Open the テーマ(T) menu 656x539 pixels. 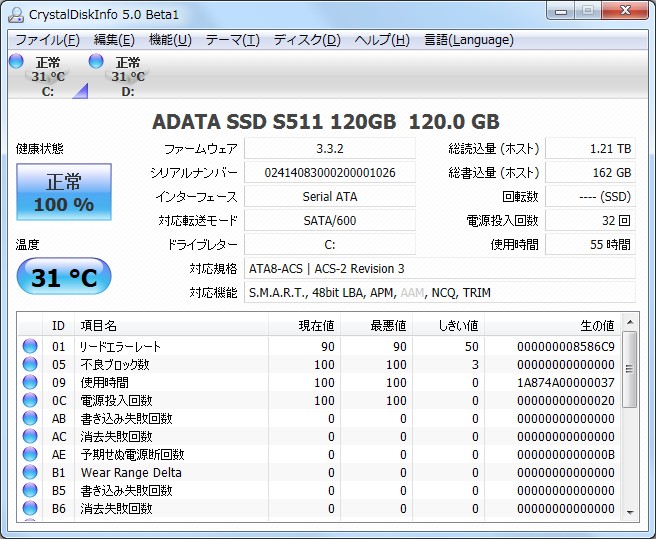(x=233, y=40)
